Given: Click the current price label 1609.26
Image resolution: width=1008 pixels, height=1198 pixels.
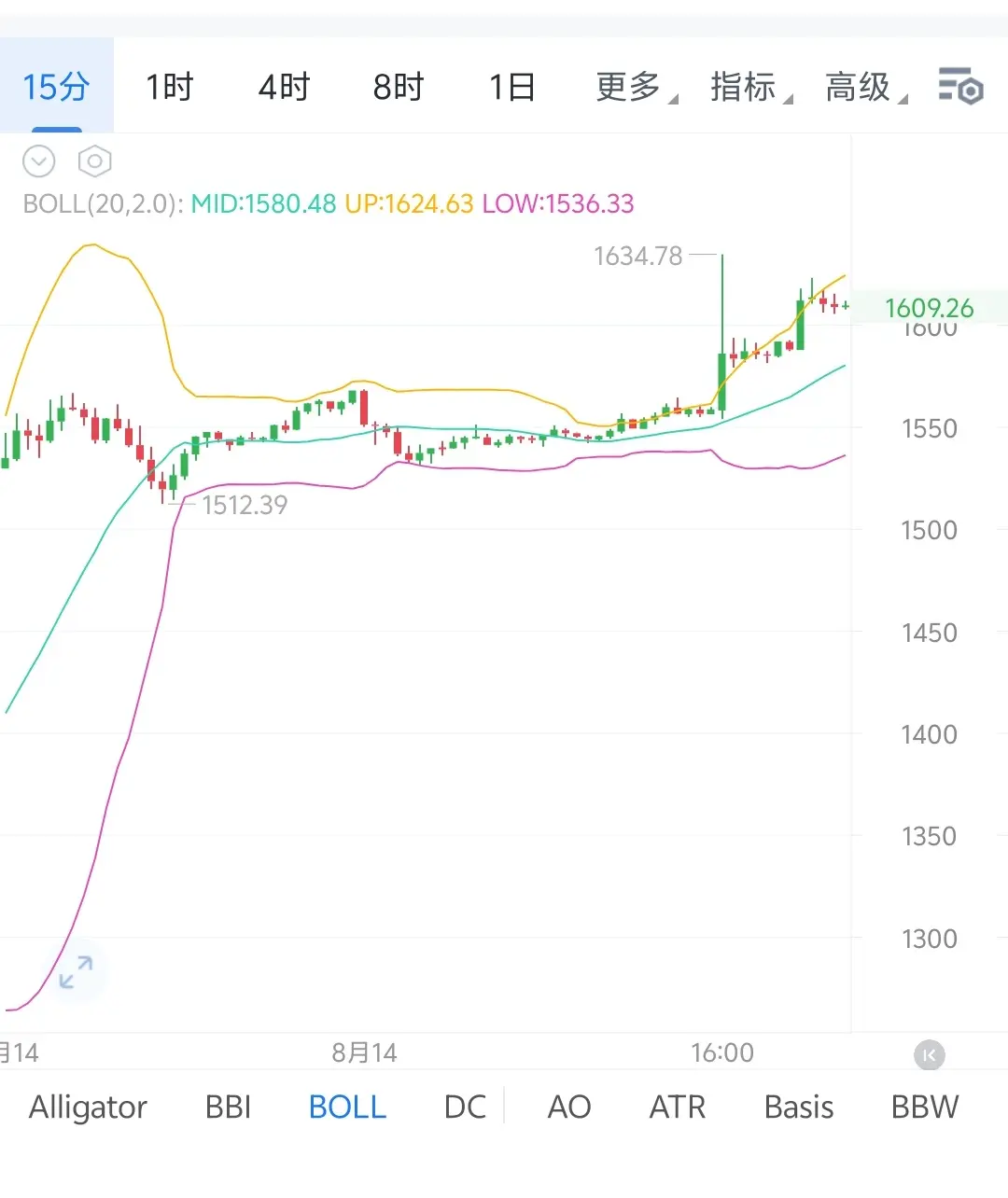Looking at the screenshot, I should click(x=929, y=308).
